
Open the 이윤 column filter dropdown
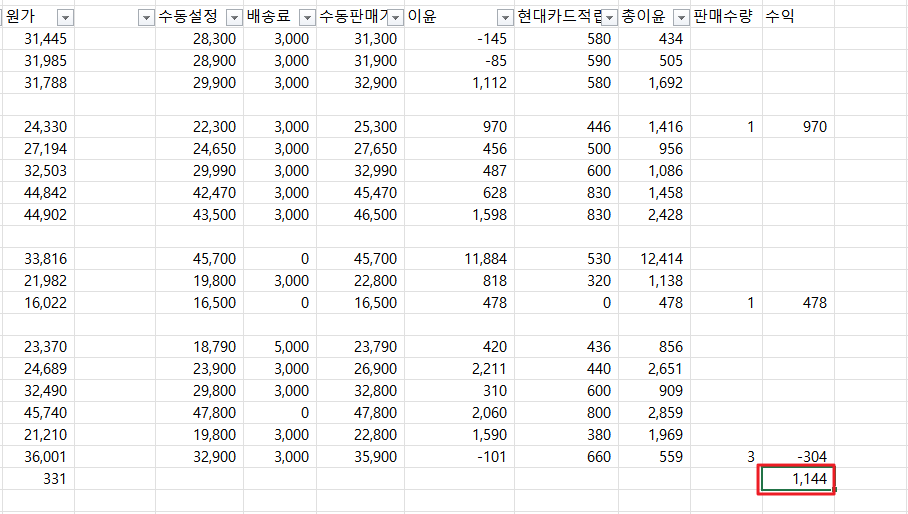506,18
